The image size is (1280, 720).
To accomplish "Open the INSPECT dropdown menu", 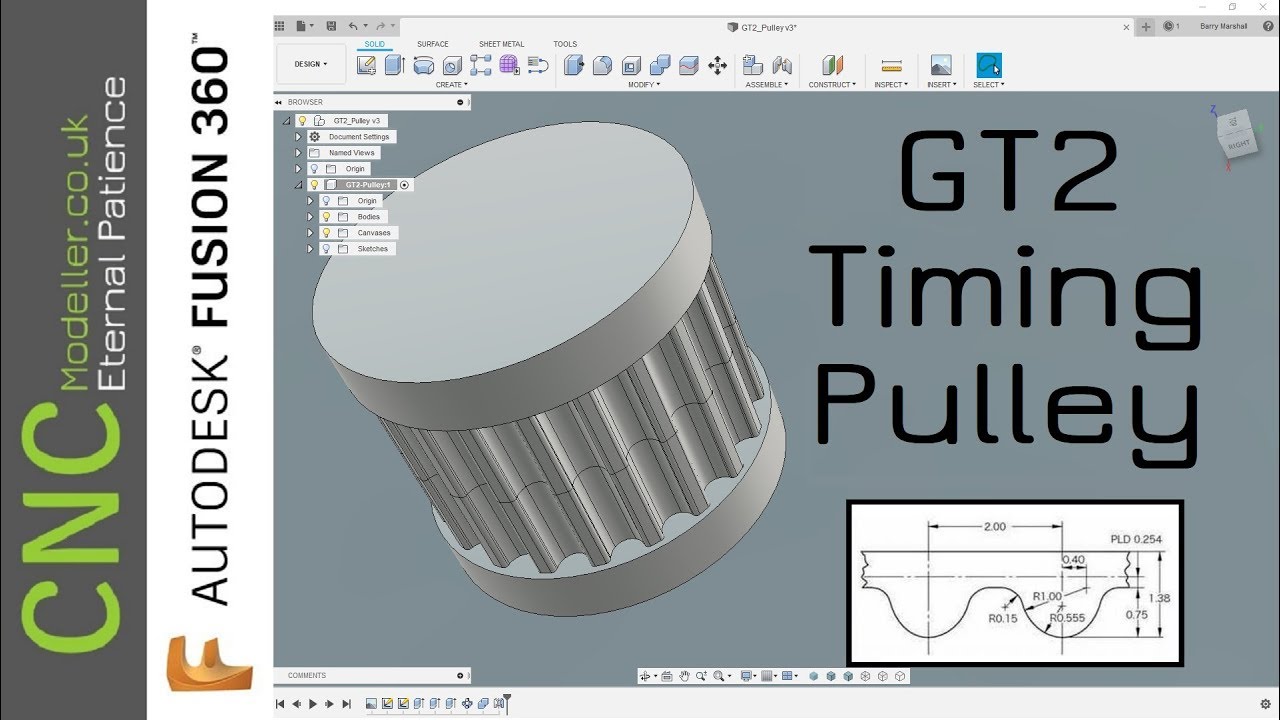I will [891, 85].
